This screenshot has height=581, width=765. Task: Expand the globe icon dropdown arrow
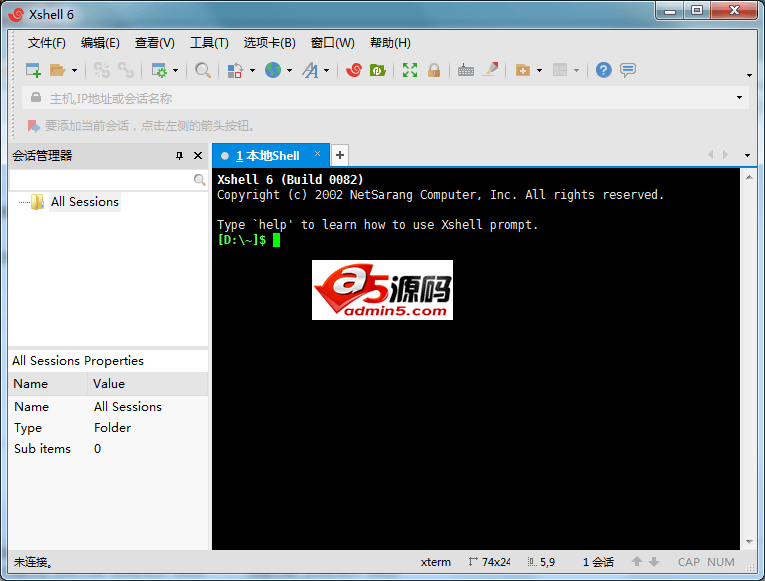point(290,71)
